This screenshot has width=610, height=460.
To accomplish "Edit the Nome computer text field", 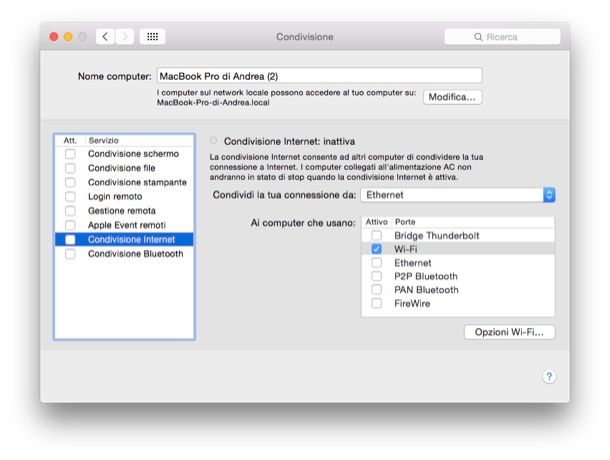I will tap(319, 75).
